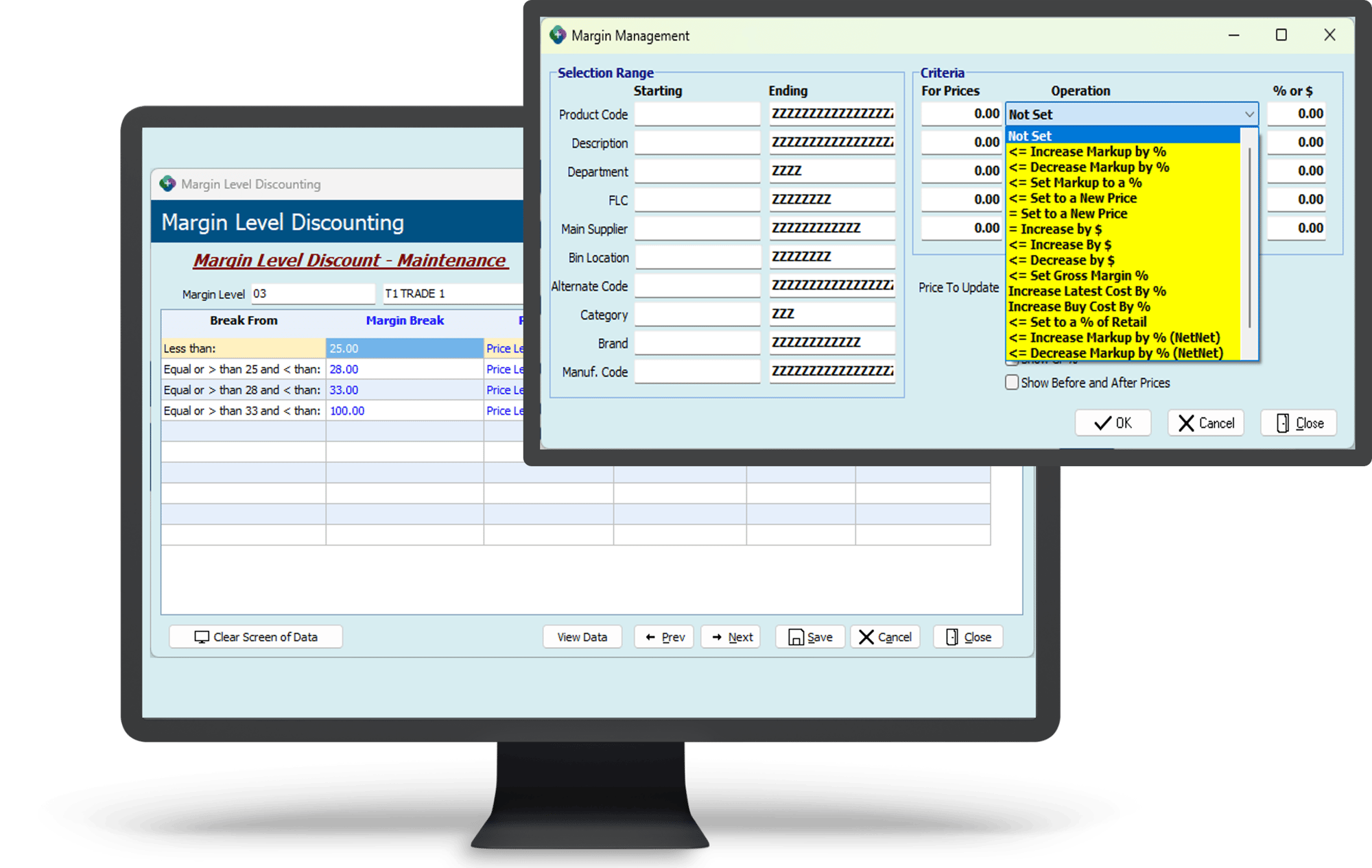The width and height of the screenshot is (1372, 868).
Task: Select Margin Break cell '100.00'
Action: coord(405,411)
